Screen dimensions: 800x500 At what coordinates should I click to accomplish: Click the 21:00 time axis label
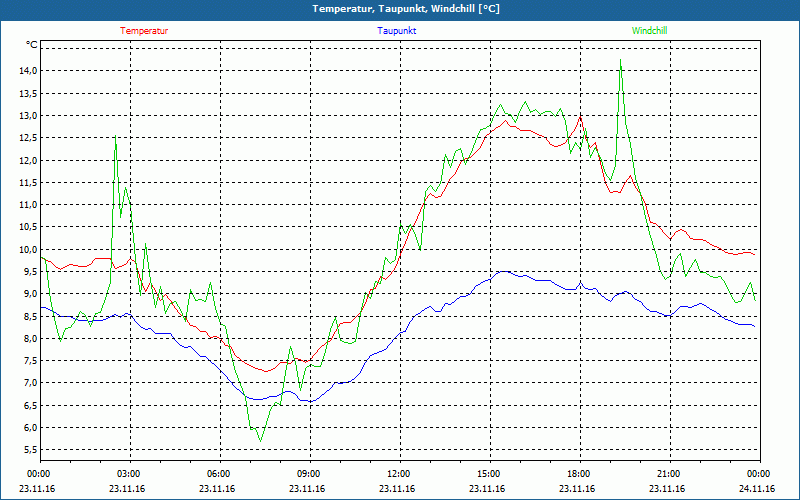click(x=668, y=474)
